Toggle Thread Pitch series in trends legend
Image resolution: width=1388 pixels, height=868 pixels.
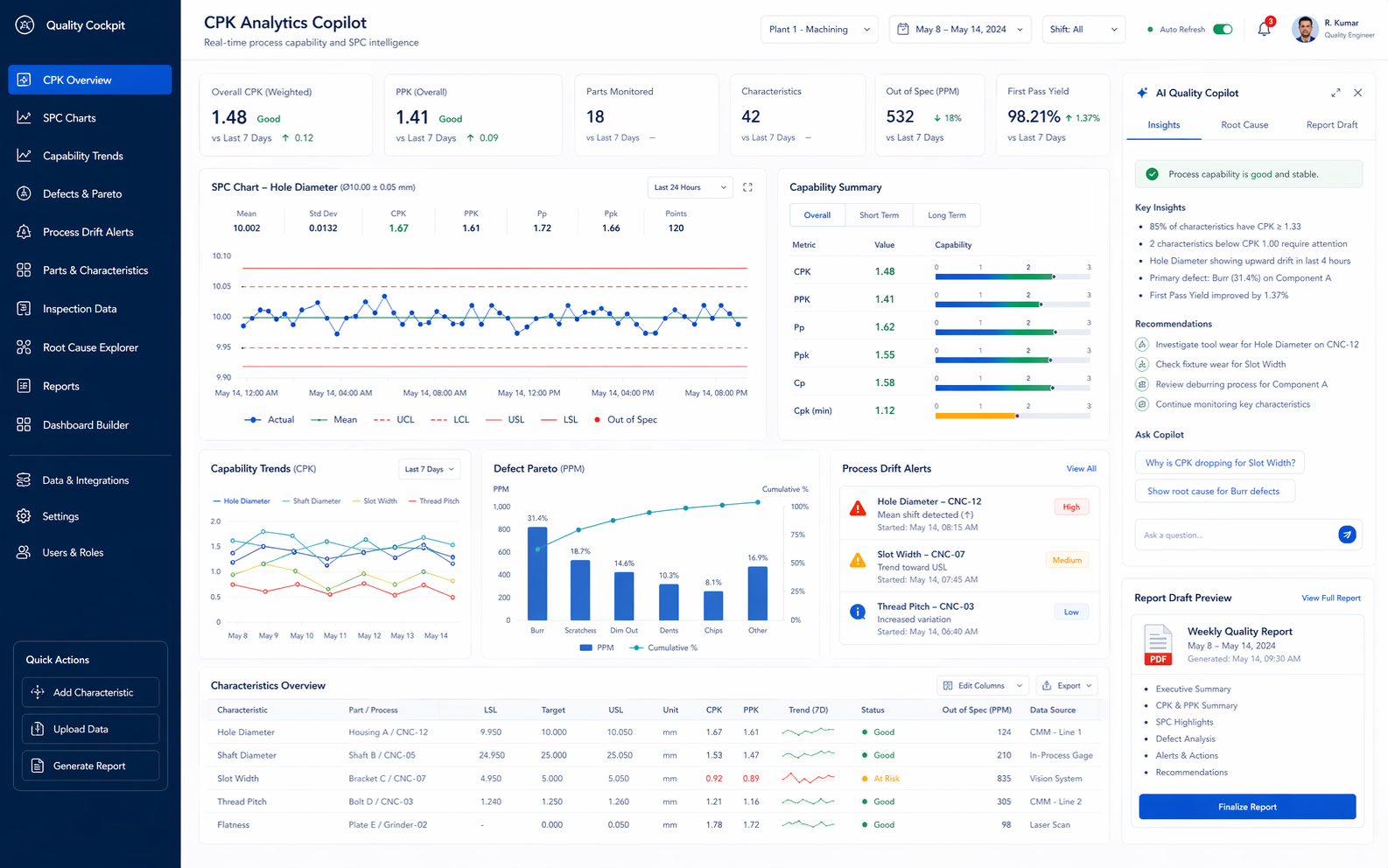click(434, 501)
